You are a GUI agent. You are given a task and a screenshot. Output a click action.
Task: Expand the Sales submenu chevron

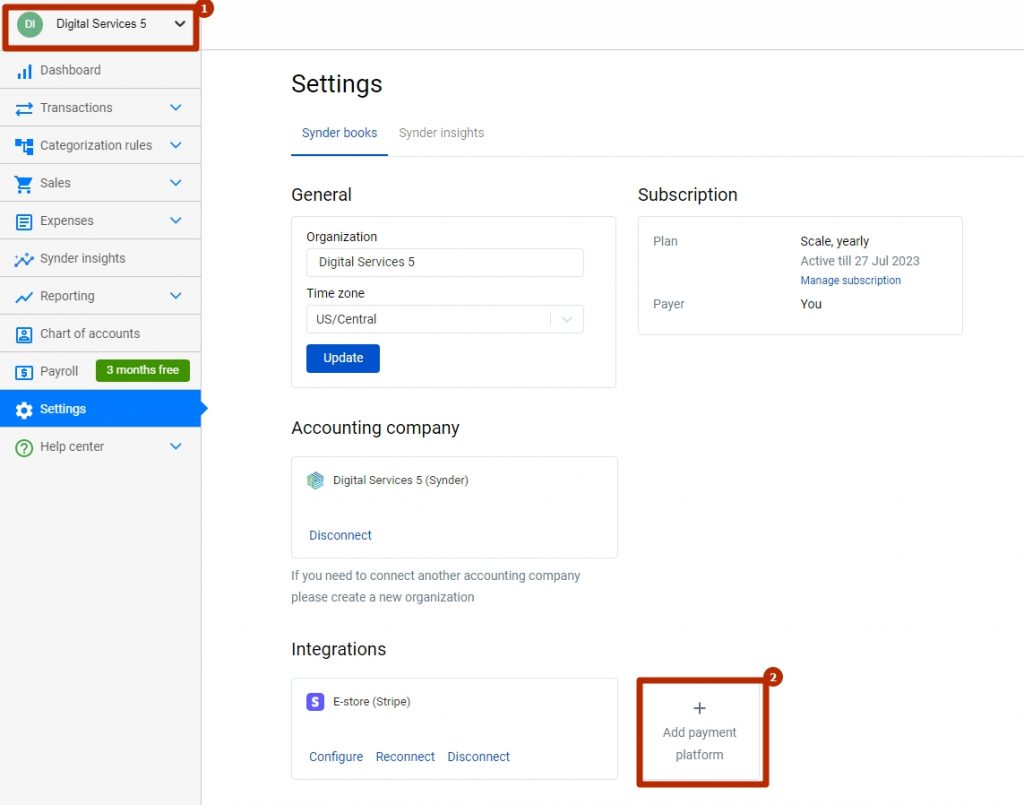pos(176,183)
